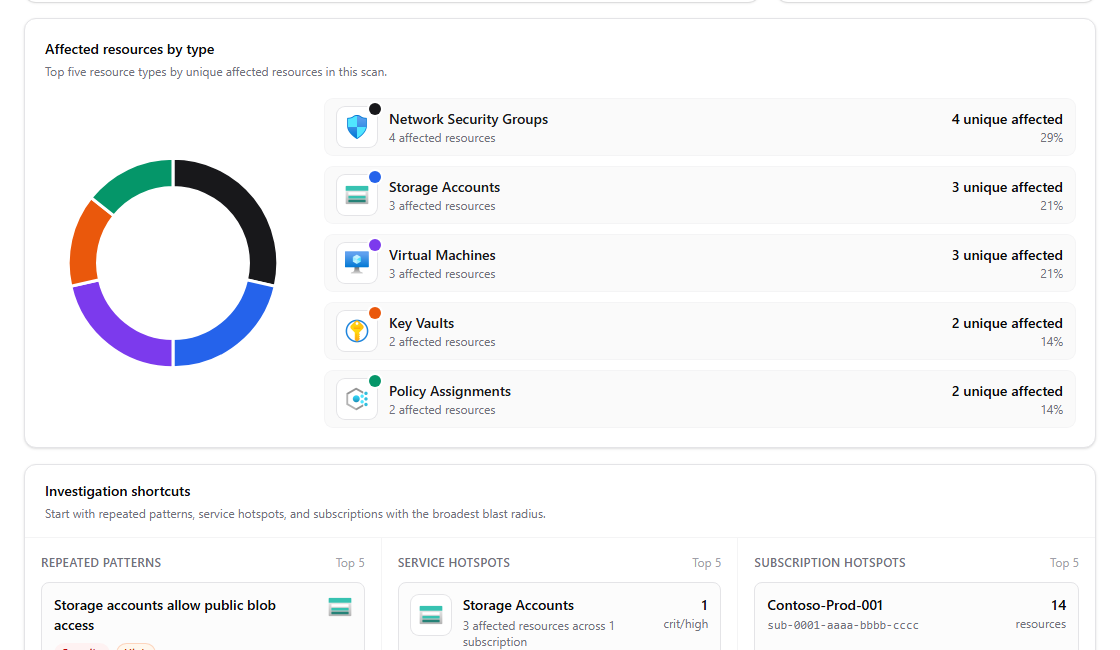Open the Storage Accounts resource type row
Viewport: 1120px width, 650px height.
pyautogui.click(x=700, y=195)
